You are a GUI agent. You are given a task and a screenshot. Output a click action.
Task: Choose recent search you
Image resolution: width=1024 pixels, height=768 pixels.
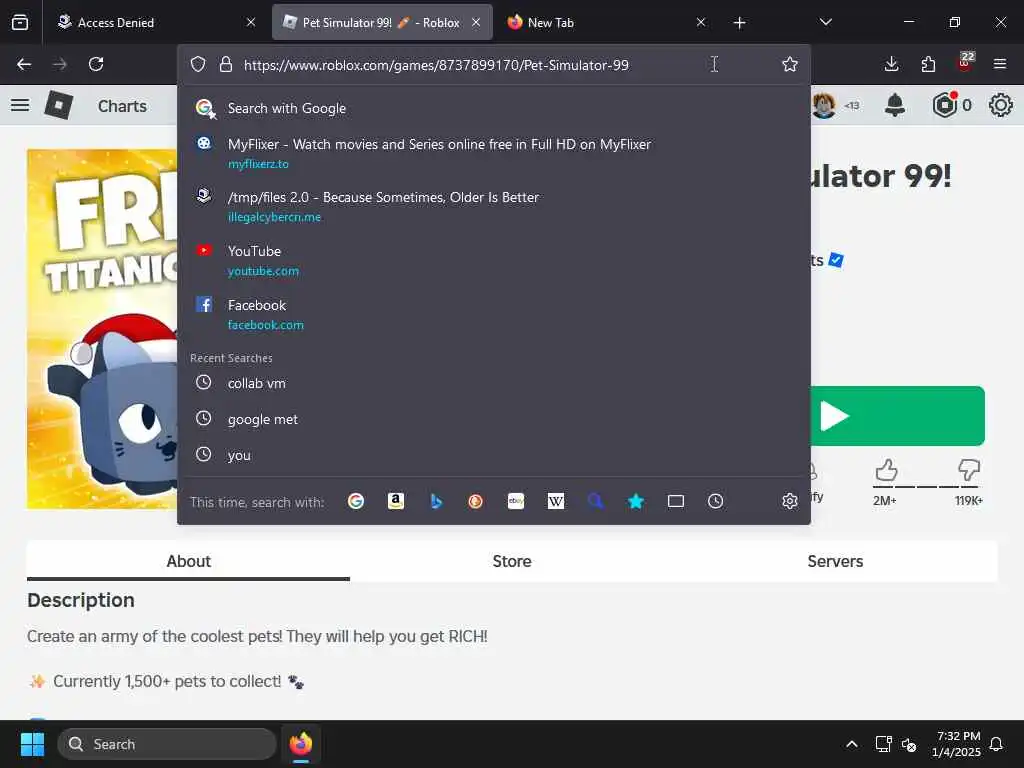pos(494,455)
